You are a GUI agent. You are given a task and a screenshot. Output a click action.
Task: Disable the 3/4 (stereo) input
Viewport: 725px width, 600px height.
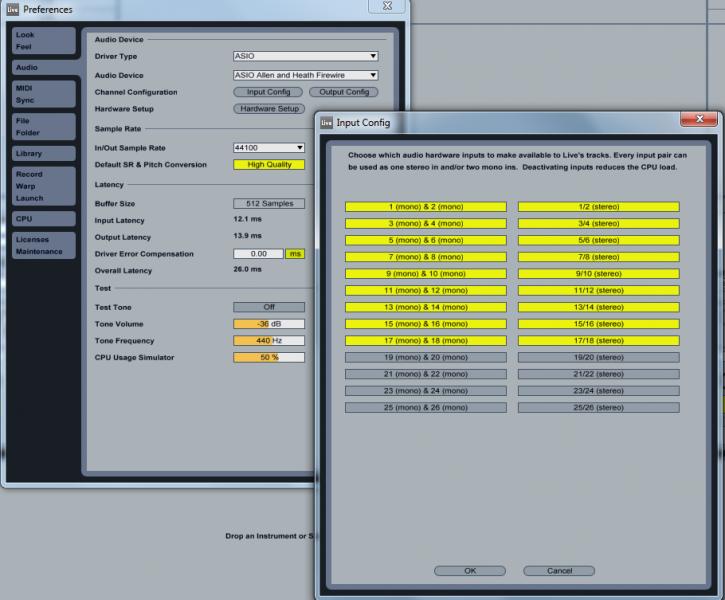599,223
